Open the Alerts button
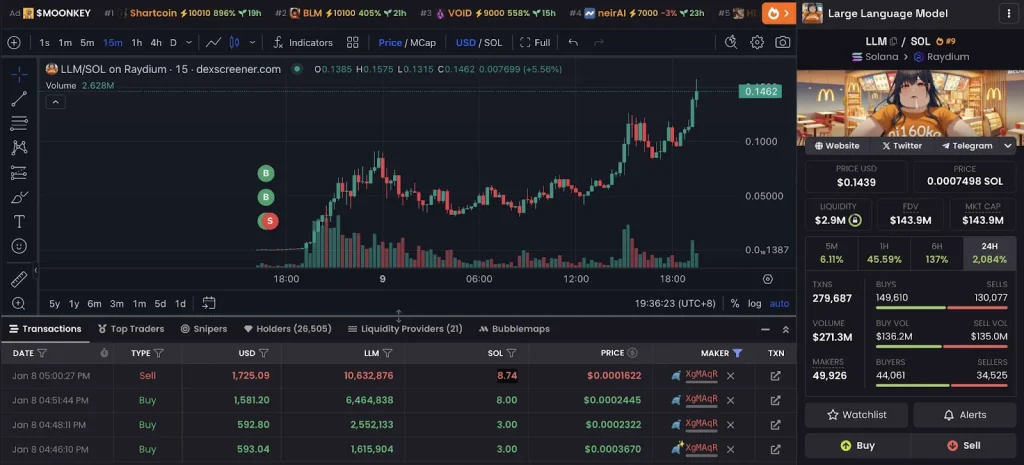This screenshot has height=465, width=1024. click(x=965, y=415)
